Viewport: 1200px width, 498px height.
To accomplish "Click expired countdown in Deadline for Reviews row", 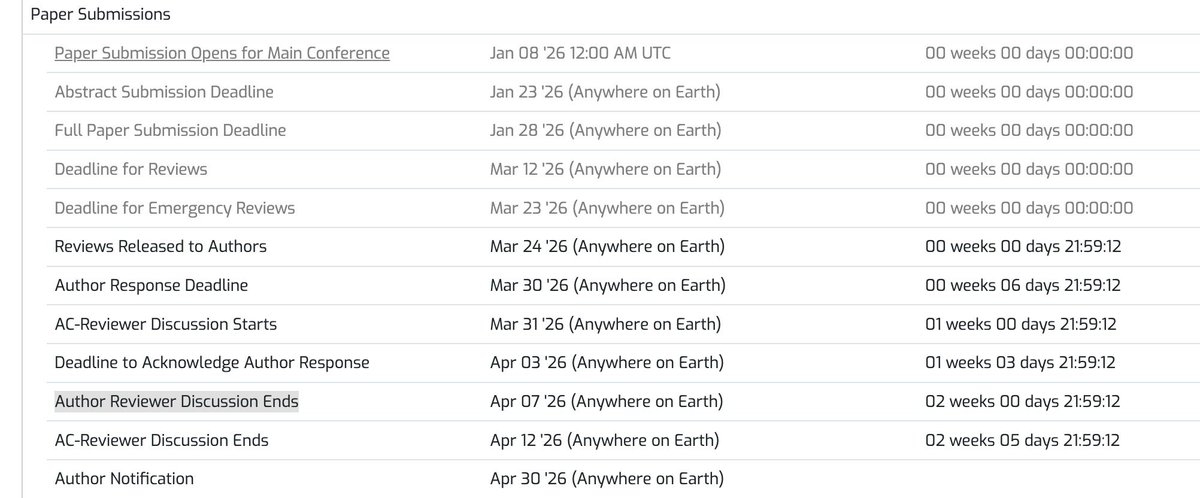I will (1029, 169).
